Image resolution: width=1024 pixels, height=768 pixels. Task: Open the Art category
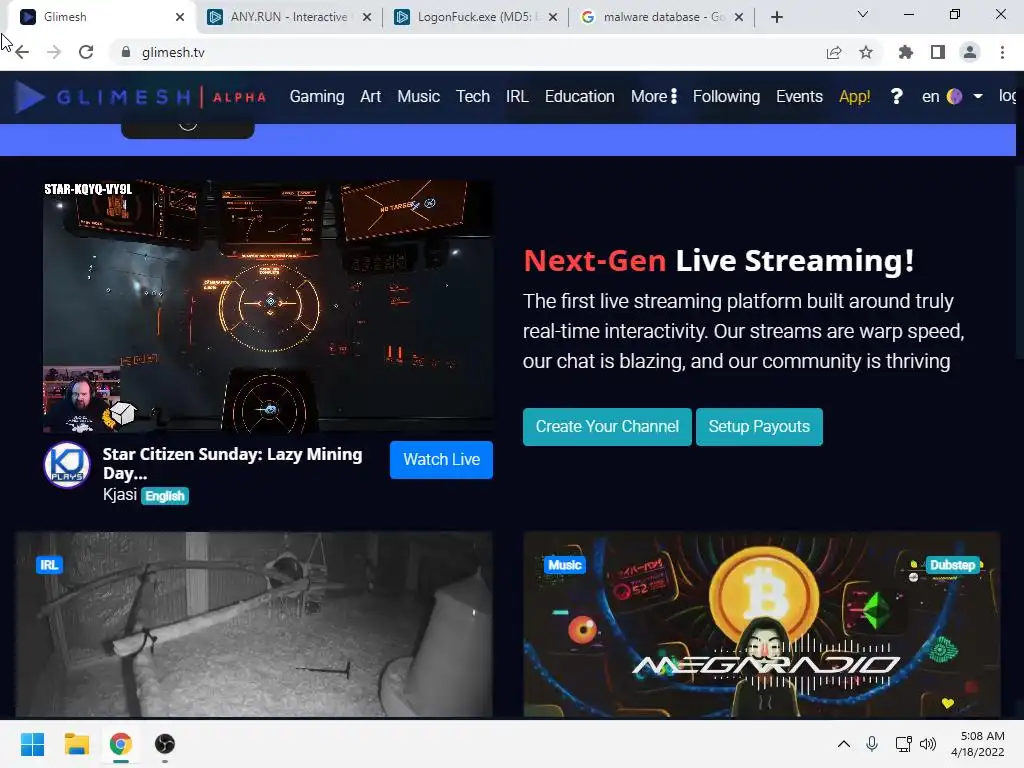(370, 97)
